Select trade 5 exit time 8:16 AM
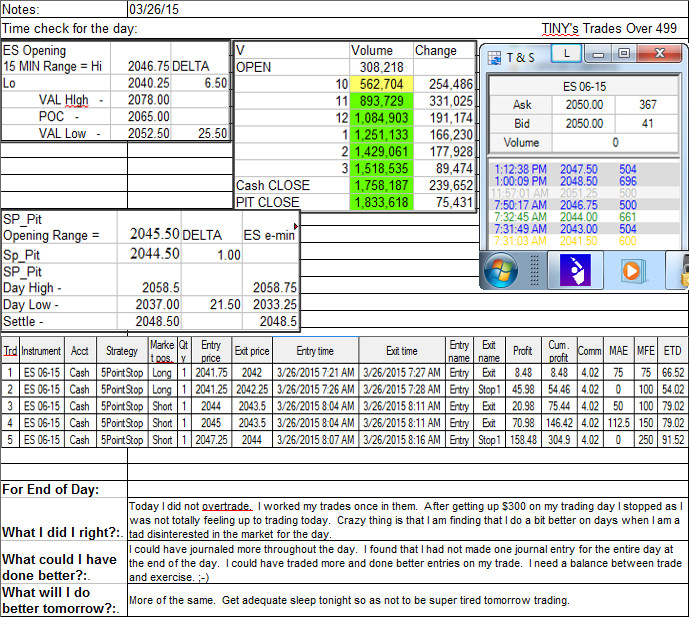 click(402, 439)
